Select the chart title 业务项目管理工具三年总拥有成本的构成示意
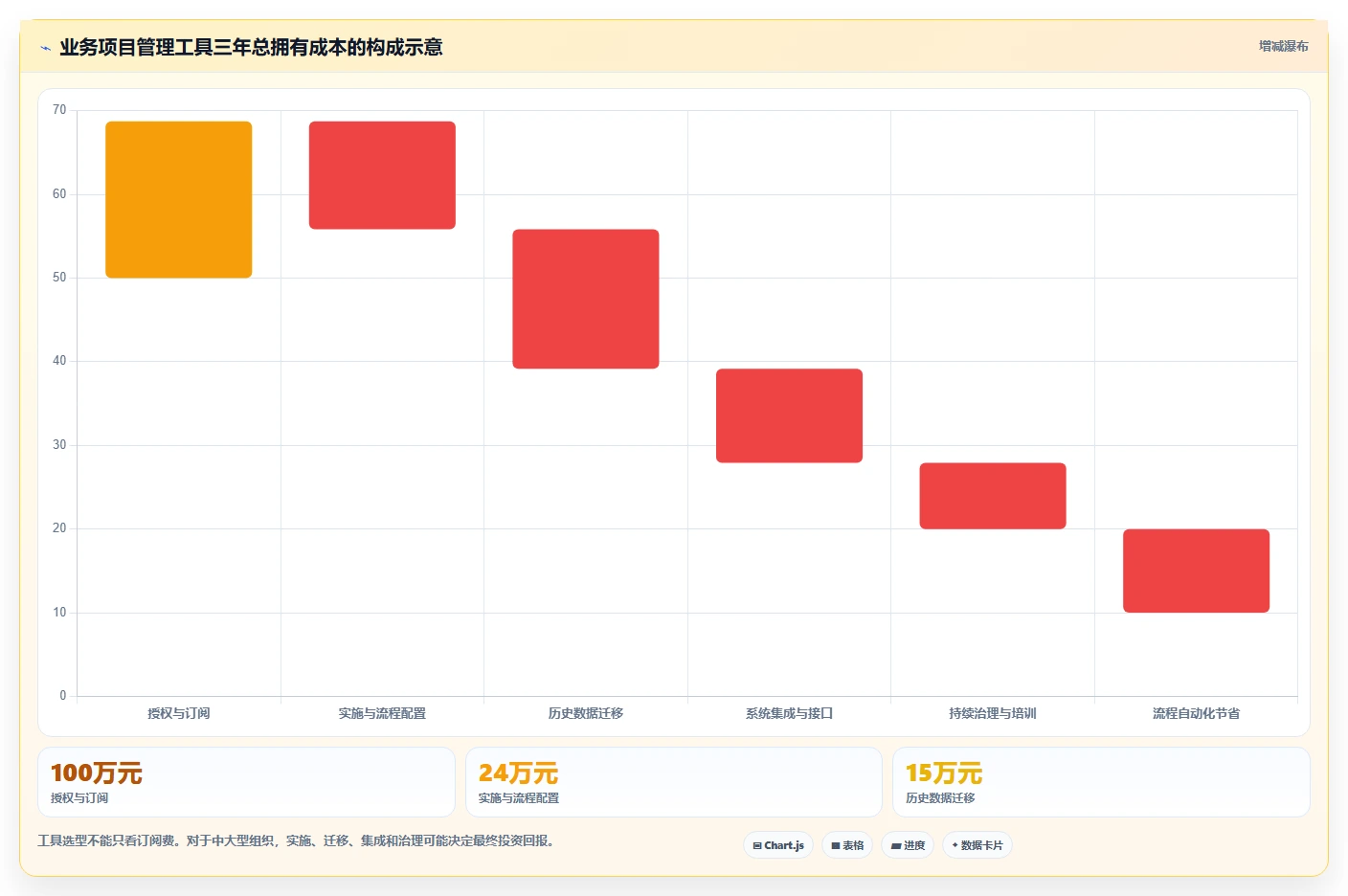This screenshot has width=1348, height=896. click(x=251, y=47)
